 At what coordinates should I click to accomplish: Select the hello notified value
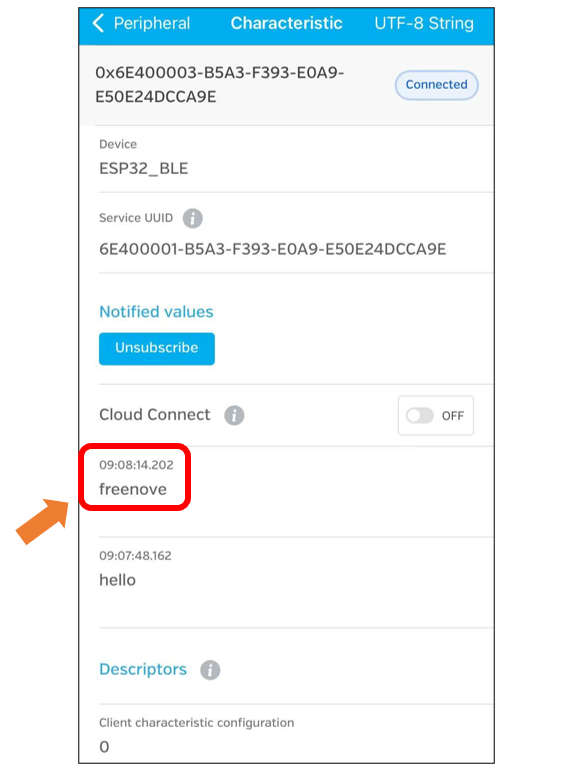pyautogui.click(x=117, y=580)
